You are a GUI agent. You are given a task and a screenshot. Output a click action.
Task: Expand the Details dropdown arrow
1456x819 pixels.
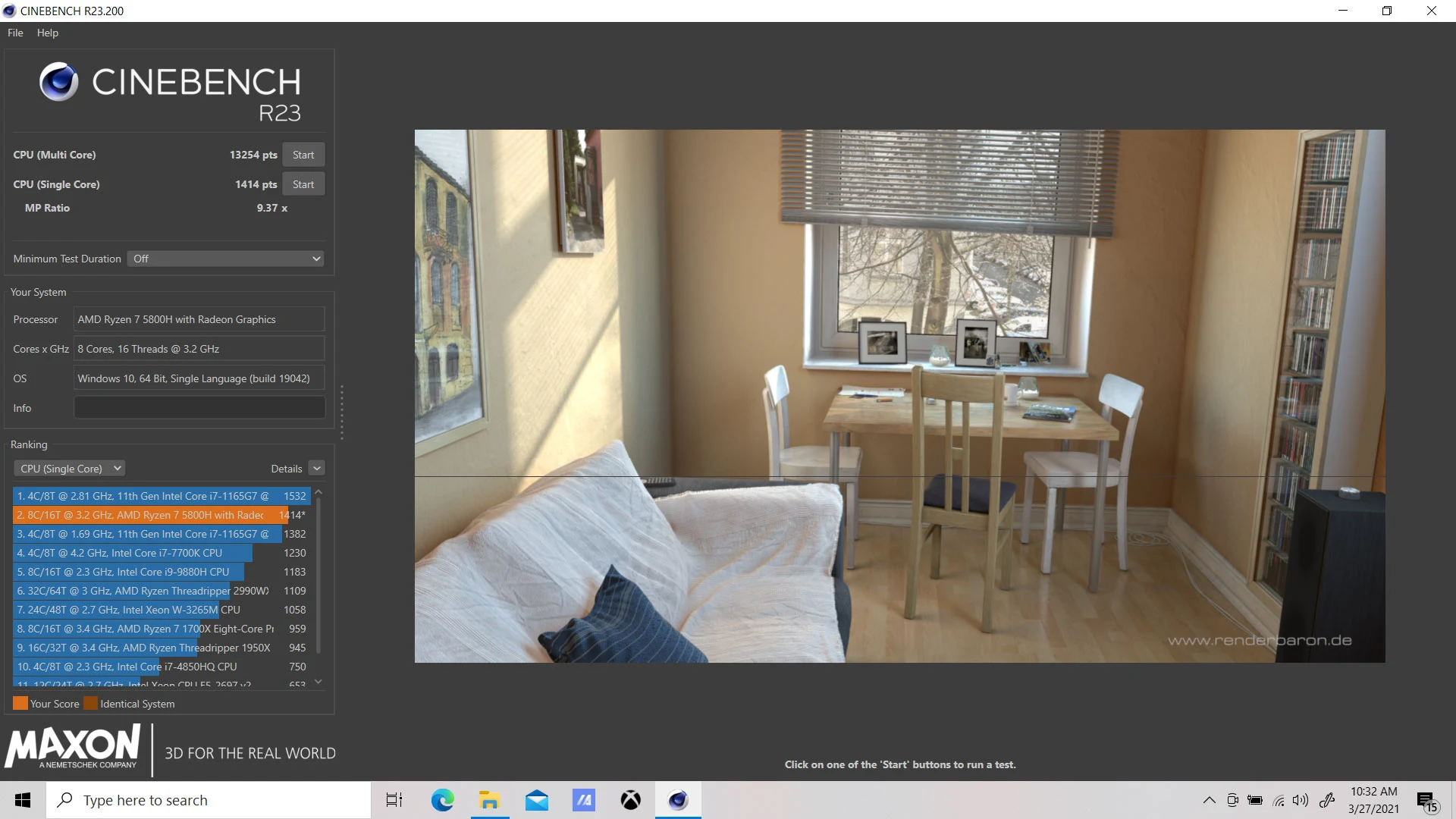(x=317, y=469)
